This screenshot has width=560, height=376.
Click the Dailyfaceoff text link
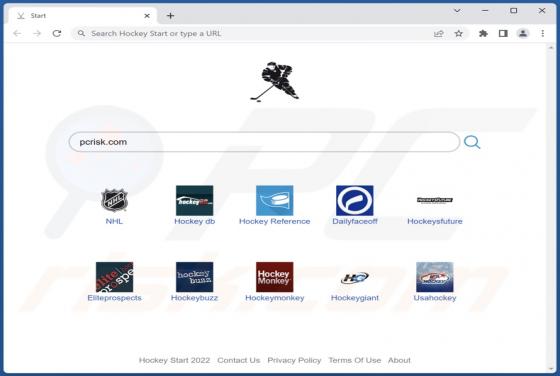point(355,221)
